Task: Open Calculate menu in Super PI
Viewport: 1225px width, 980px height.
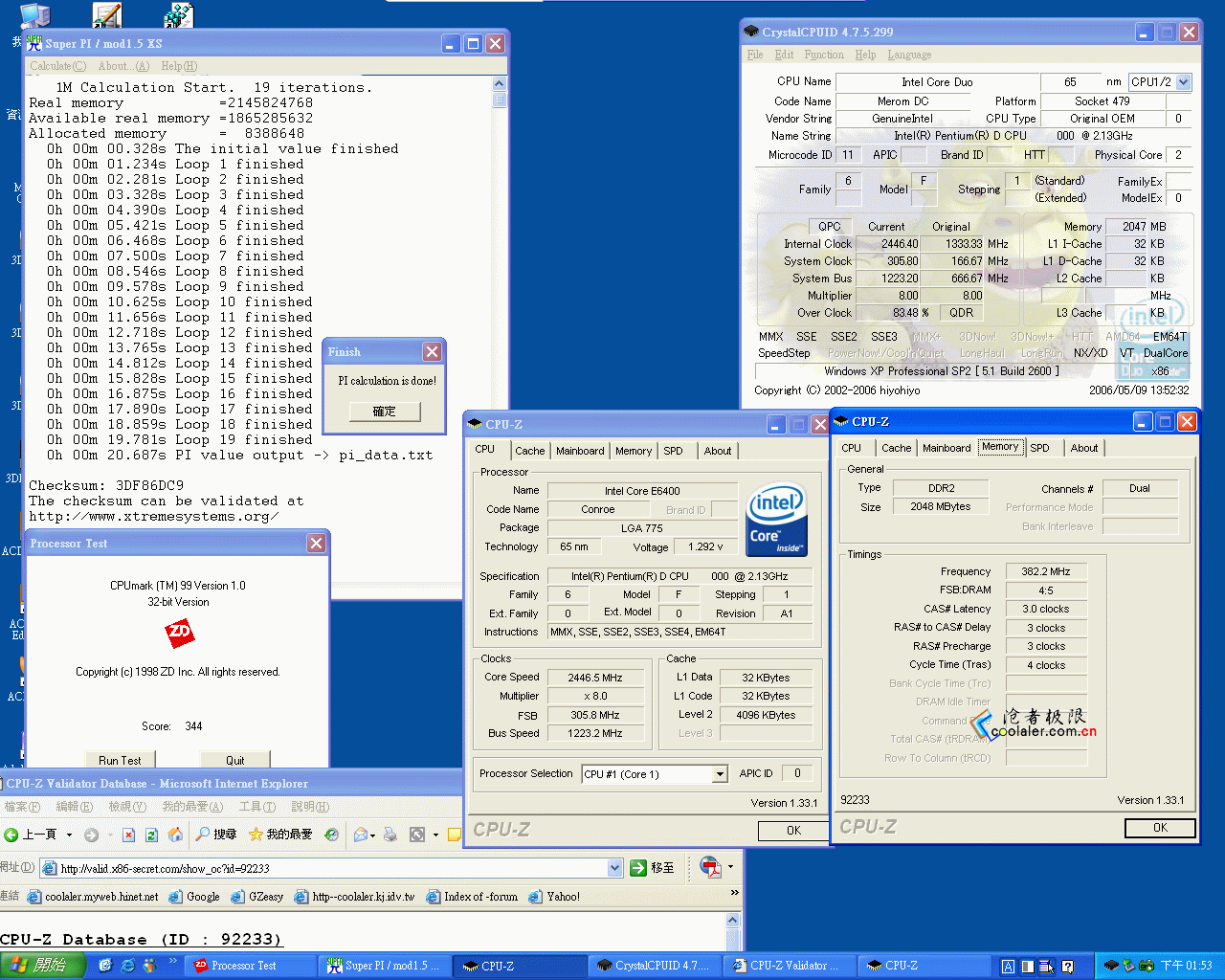Action: 57,66
